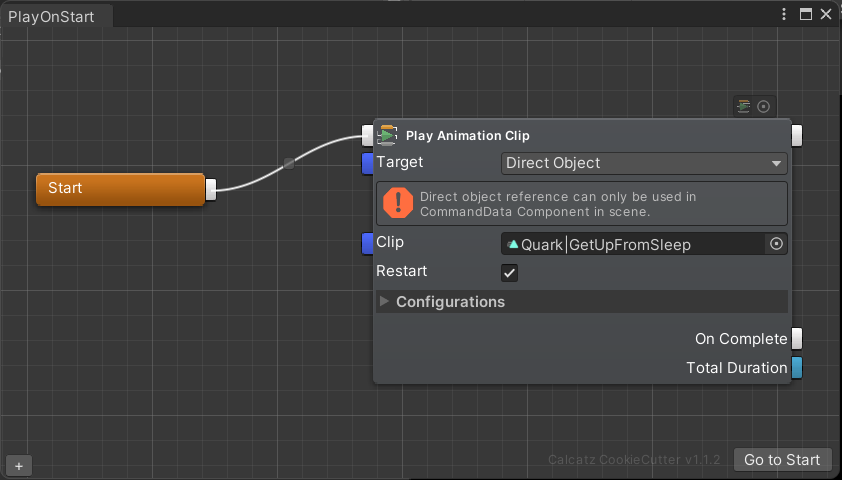Click the Play Animation Clip node icon
842x480 pixels.
tap(387, 135)
